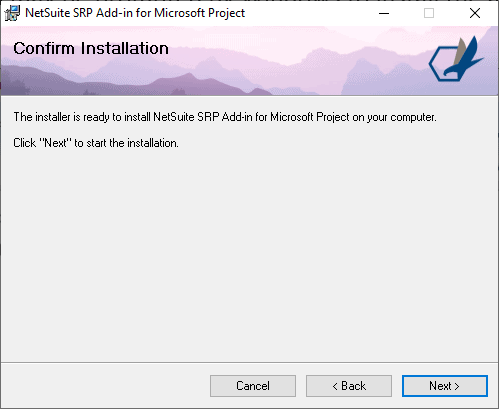
Task: Cancel the installation
Action: click(x=253, y=386)
